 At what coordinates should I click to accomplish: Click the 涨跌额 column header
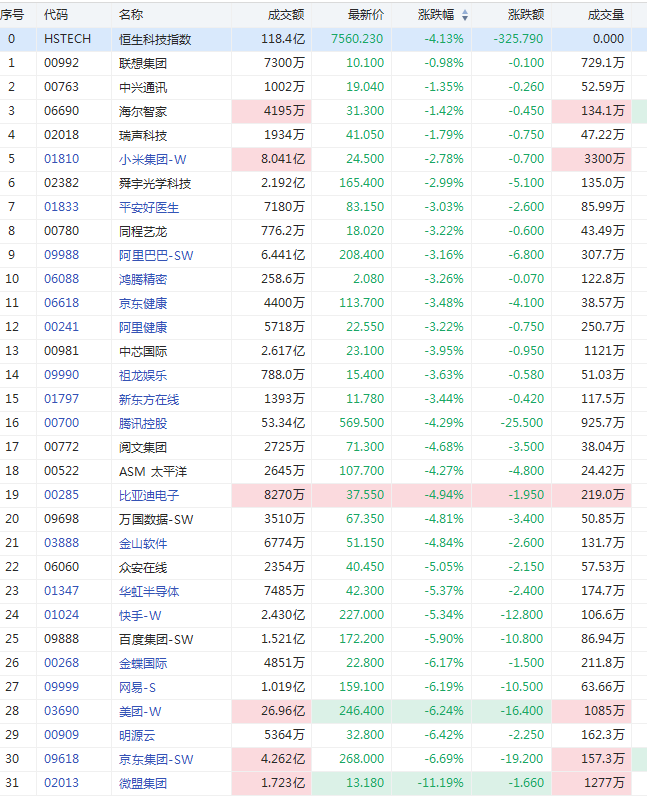[x=525, y=15]
